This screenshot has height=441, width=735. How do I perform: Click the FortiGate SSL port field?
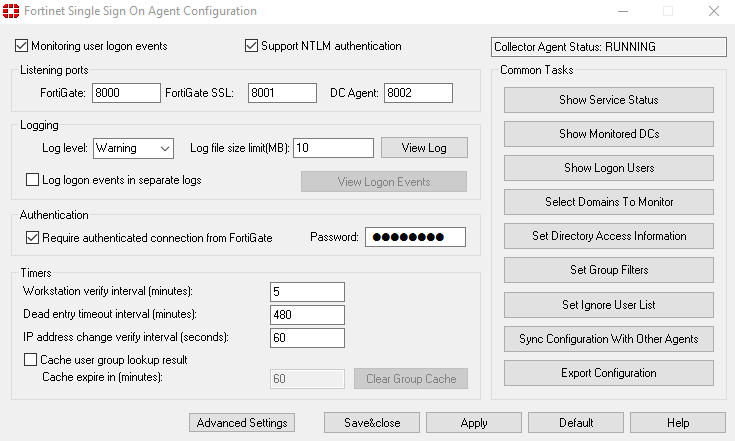click(x=282, y=93)
